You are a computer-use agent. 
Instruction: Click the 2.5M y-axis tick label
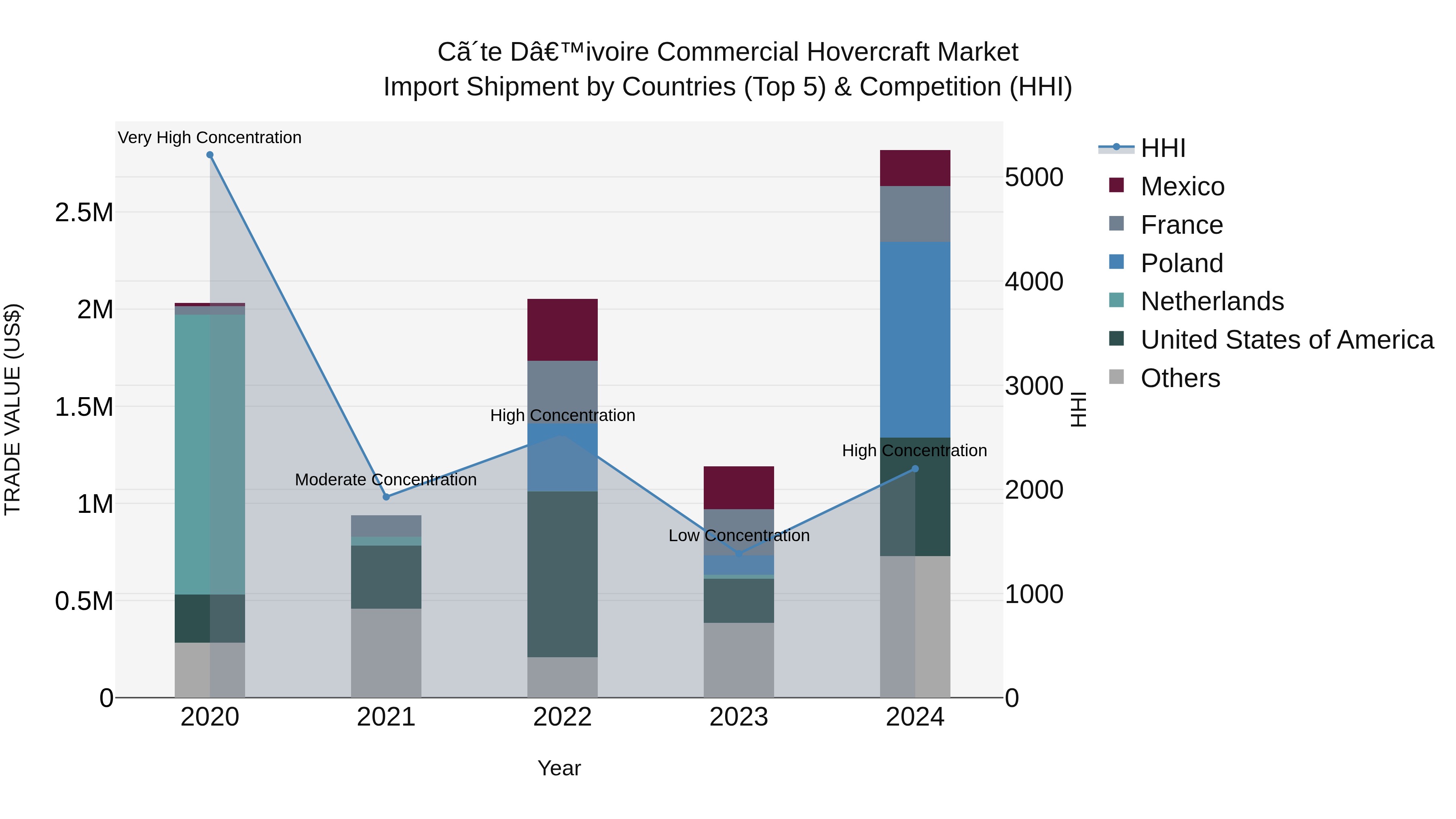[84, 212]
